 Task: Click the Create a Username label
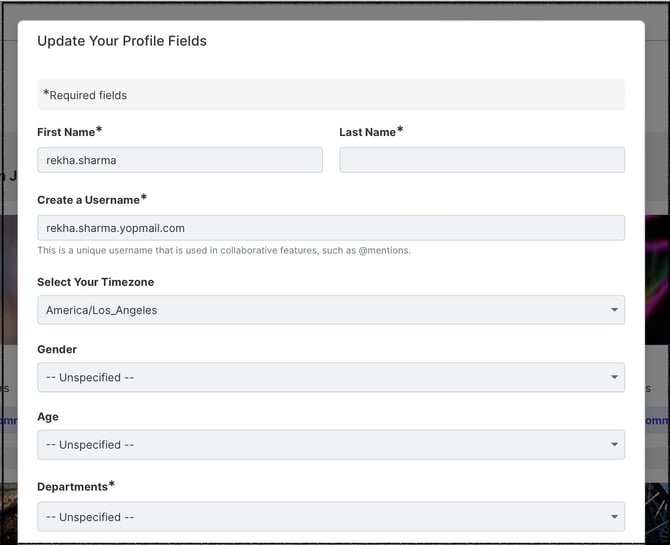pos(92,200)
